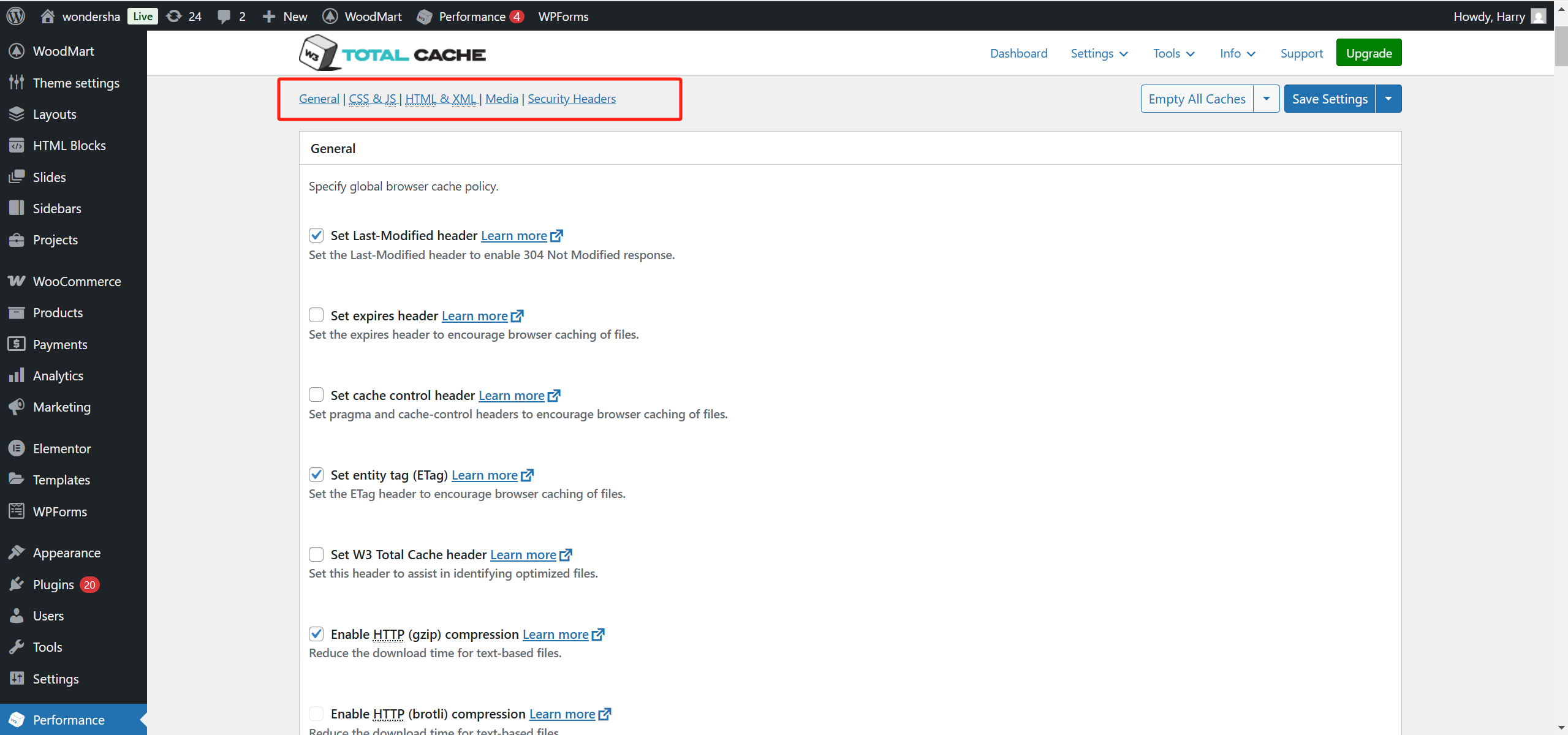This screenshot has width=1568, height=735.
Task: Click the page's vertical scrollbar thumb
Action: point(1561,46)
